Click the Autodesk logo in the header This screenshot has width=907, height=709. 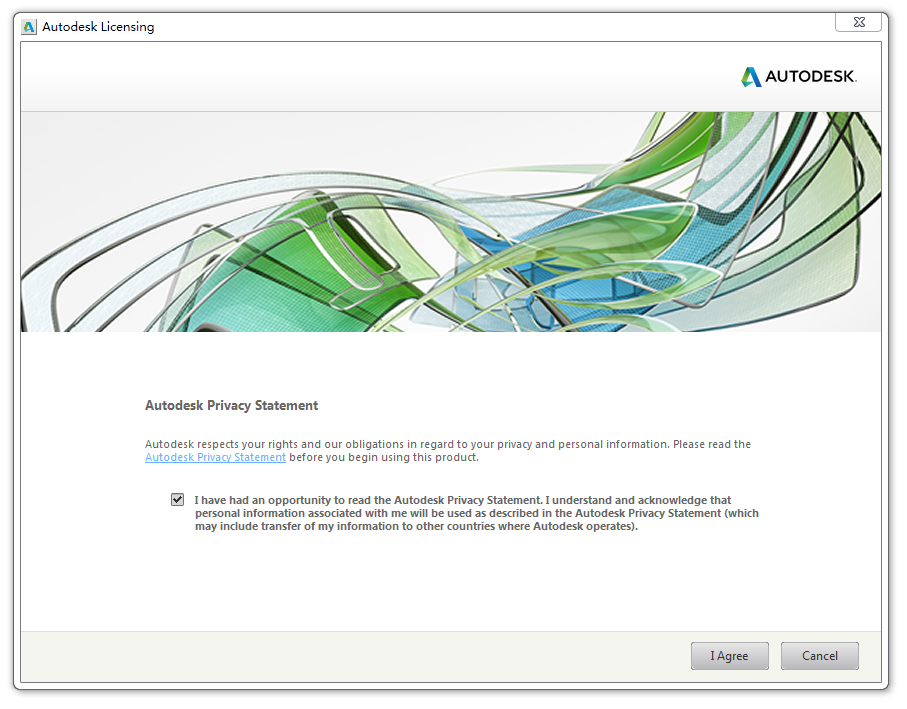(799, 76)
